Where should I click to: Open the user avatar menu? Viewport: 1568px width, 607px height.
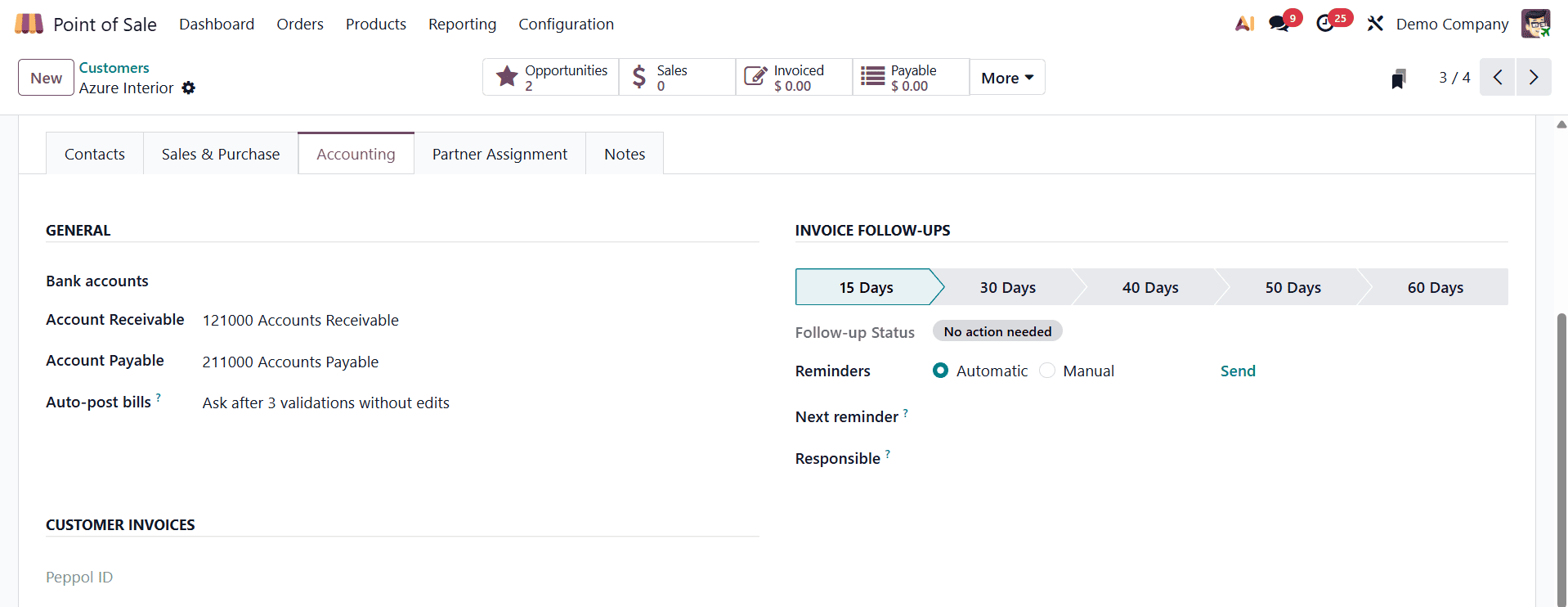1535,24
